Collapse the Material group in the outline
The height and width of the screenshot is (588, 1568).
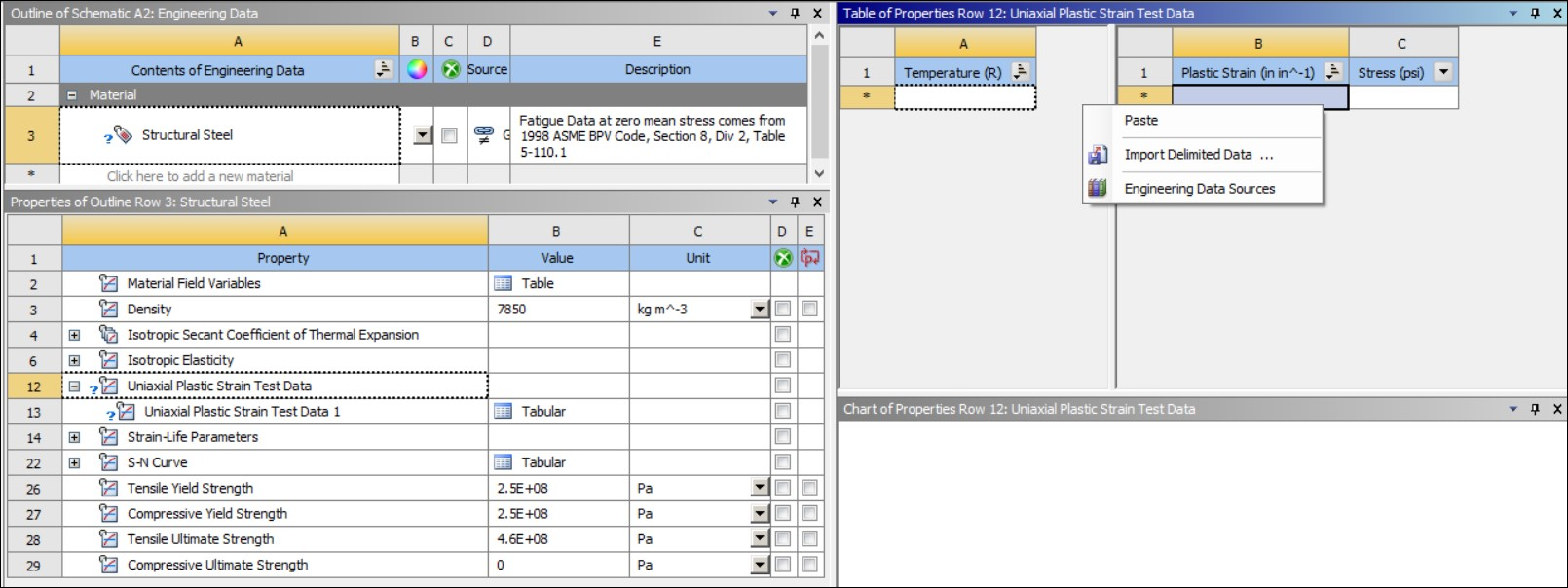[71, 95]
